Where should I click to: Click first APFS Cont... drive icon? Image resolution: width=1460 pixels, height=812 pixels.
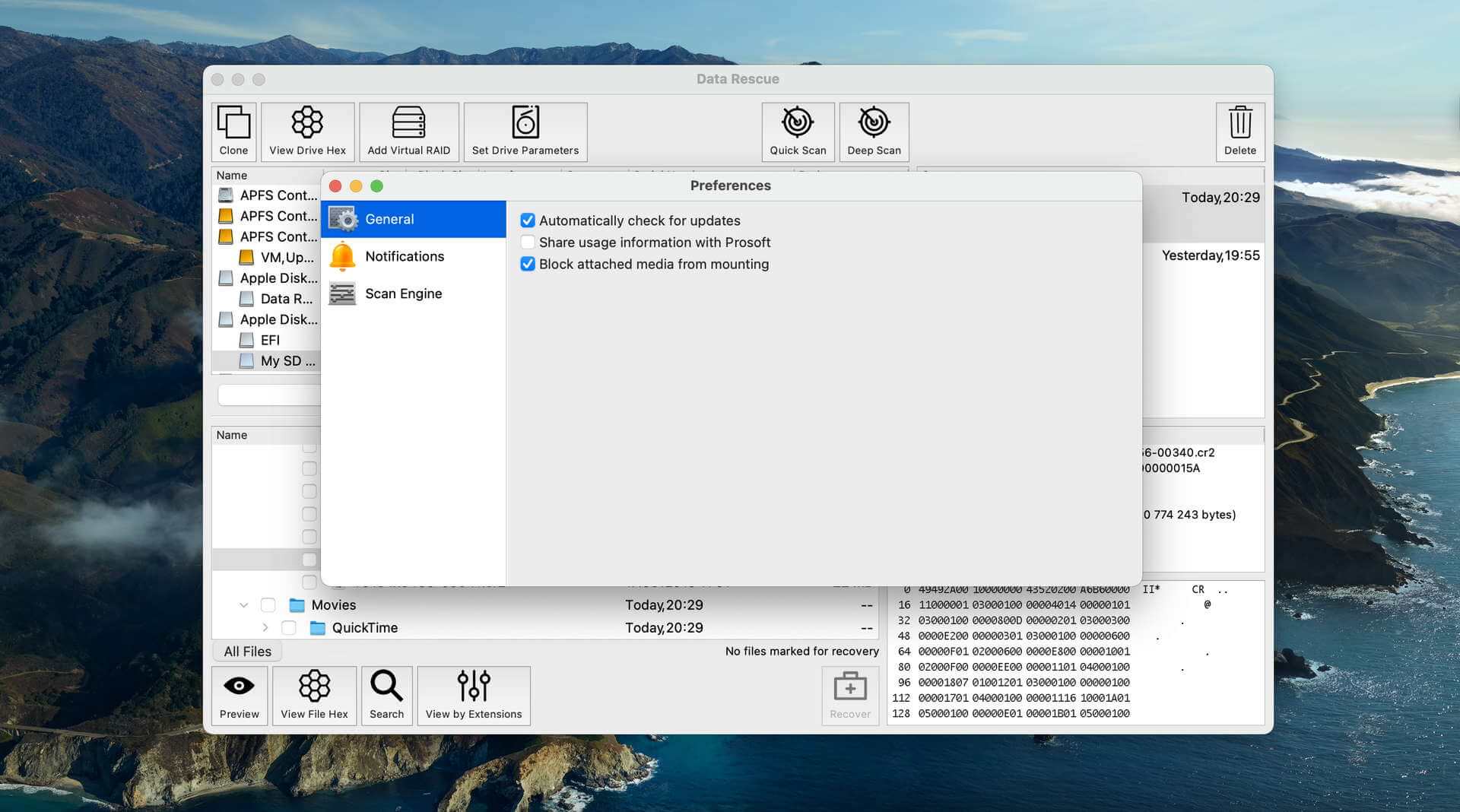pos(226,195)
